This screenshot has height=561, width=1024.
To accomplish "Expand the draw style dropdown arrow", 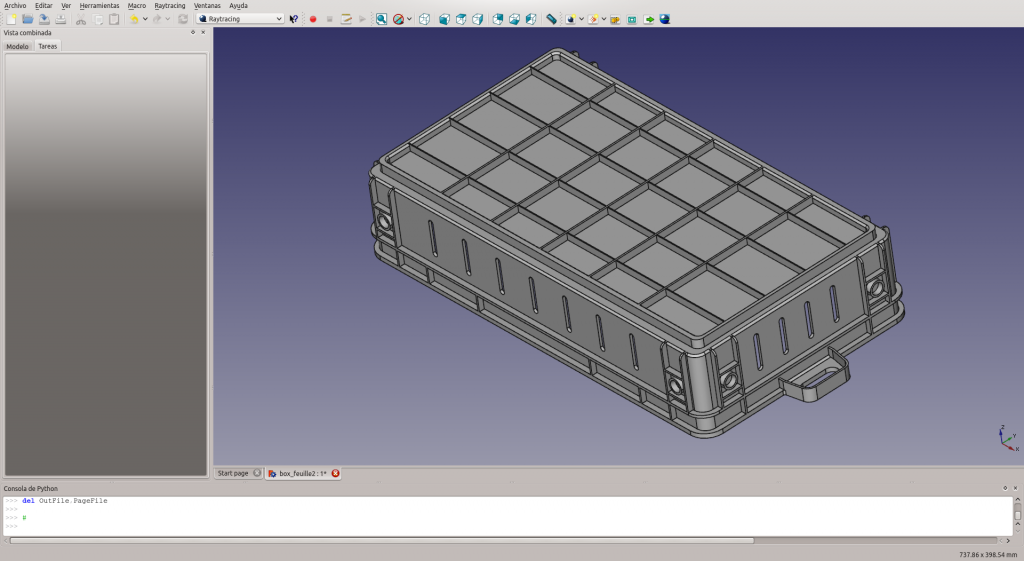I will 409,19.
